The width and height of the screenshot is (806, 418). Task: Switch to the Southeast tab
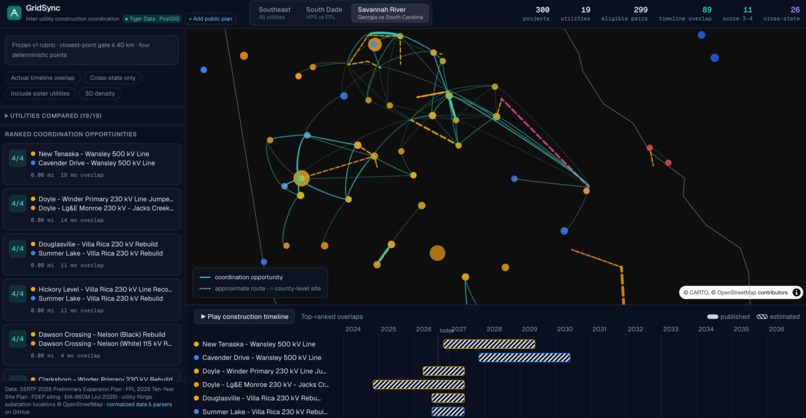274,13
